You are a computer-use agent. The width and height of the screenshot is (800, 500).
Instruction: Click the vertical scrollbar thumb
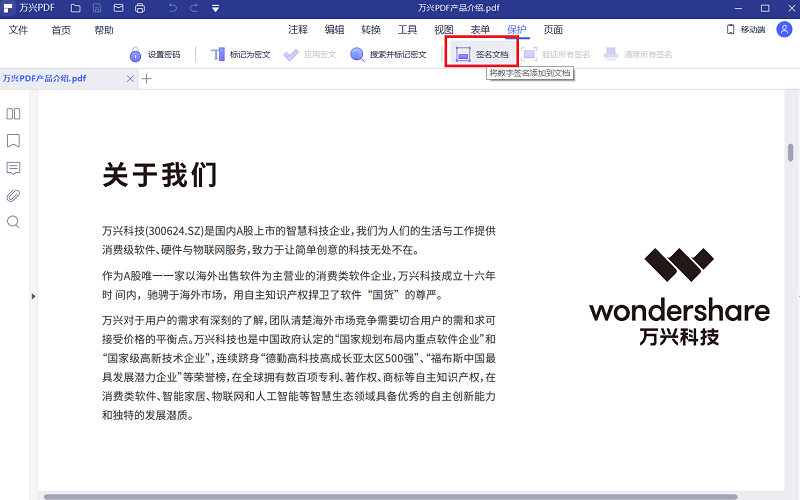790,152
